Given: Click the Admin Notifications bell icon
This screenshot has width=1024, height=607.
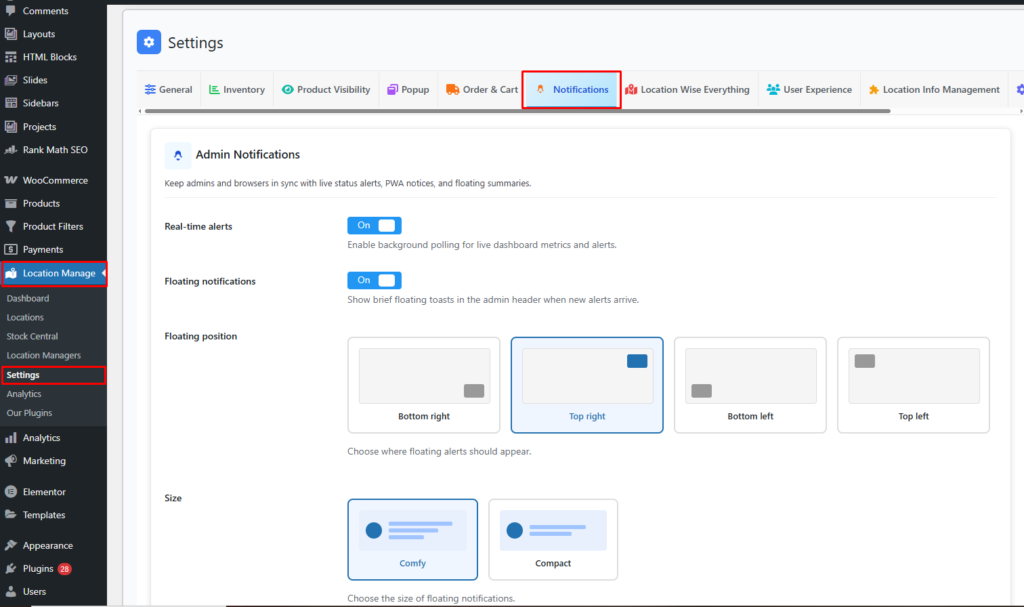Looking at the screenshot, I should tap(178, 155).
